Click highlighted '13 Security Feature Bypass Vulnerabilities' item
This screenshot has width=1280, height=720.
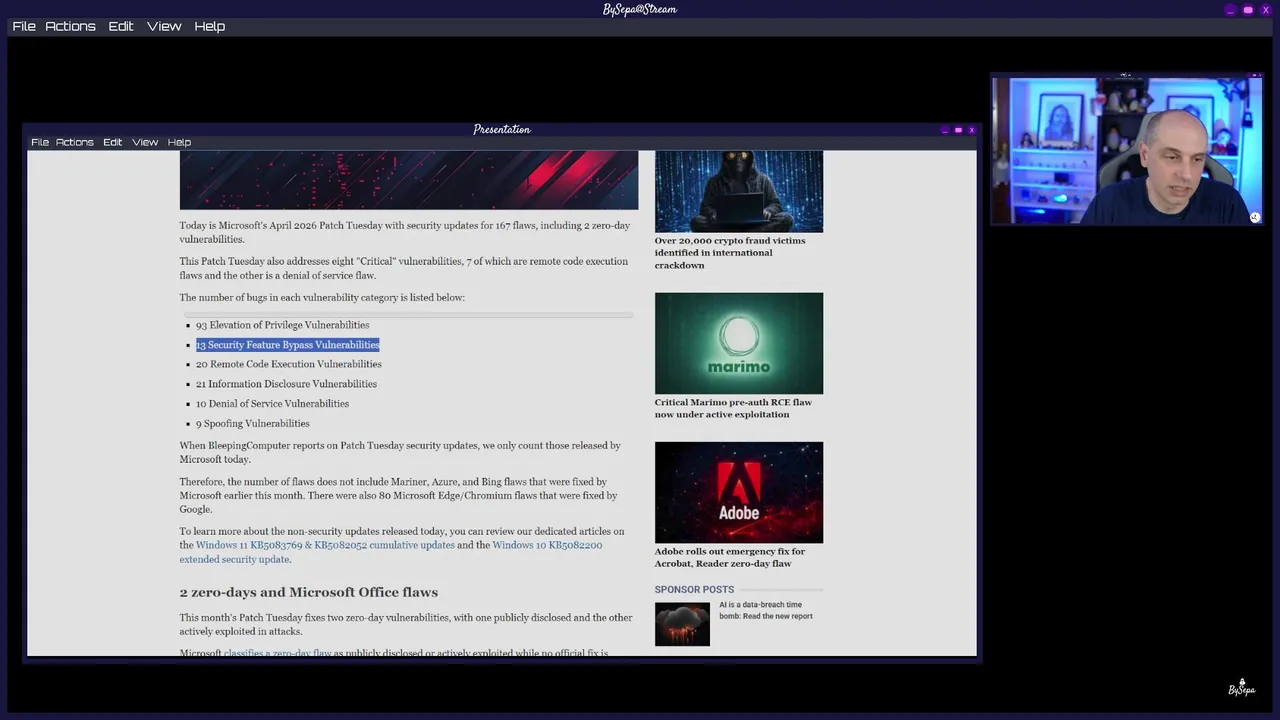[x=288, y=345]
